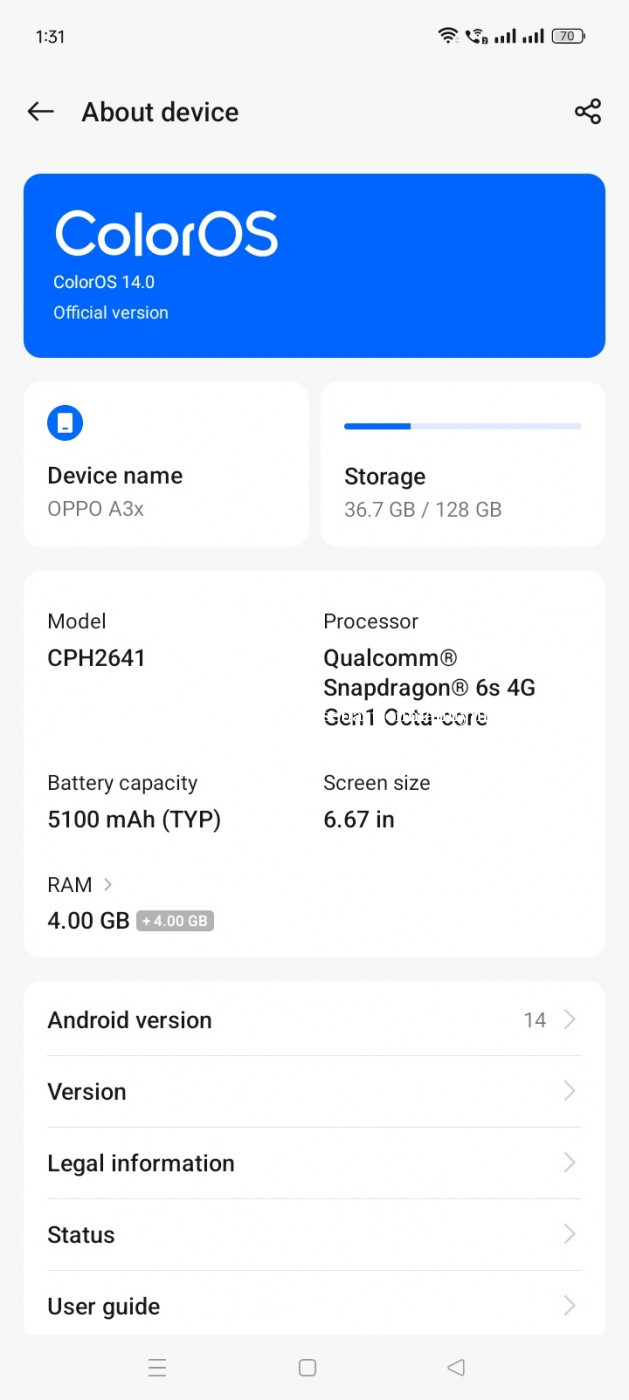Screen dimensions: 629x1400
Task: Open the Status menu item
Action: coord(314,1235)
